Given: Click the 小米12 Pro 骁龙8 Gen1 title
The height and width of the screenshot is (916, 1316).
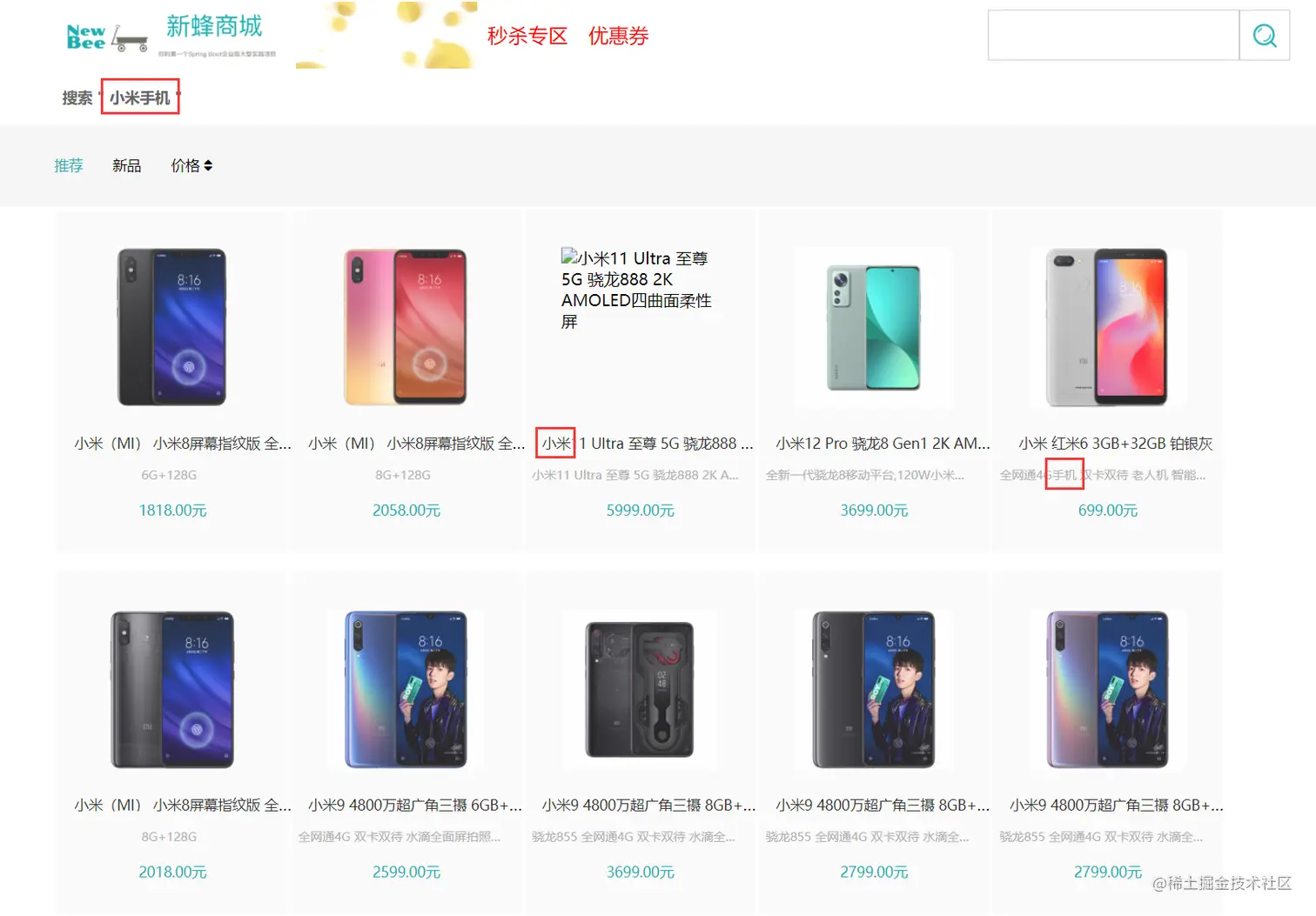Looking at the screenshot, I should 883,444.
